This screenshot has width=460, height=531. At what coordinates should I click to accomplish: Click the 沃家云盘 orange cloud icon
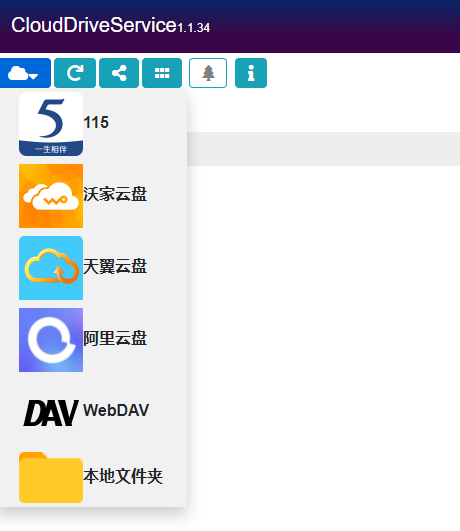51,196
